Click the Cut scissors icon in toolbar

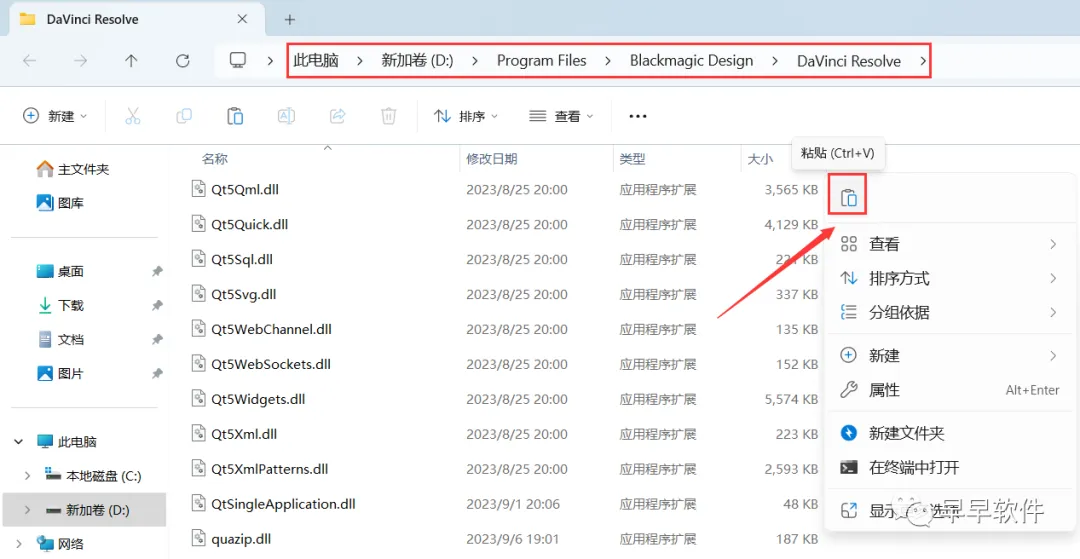pos(133,116)
